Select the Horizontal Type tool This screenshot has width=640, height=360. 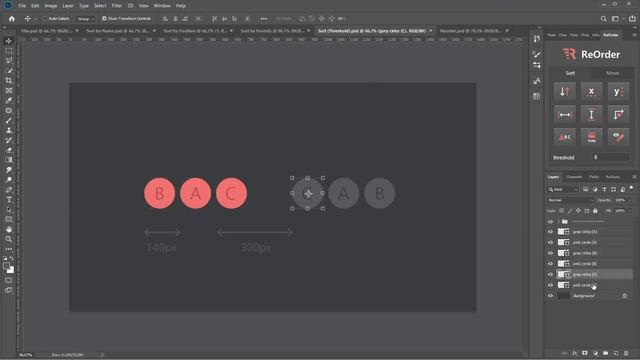9,200
